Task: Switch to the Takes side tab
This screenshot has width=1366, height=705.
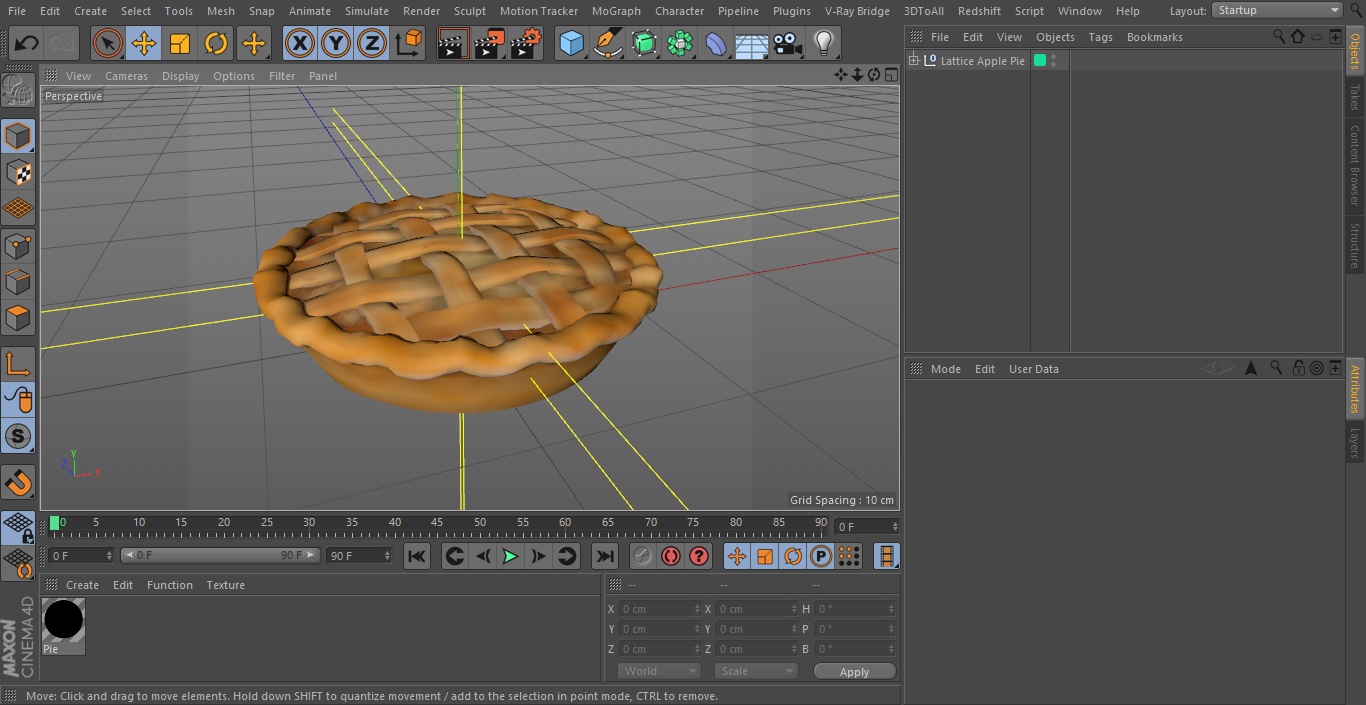Action: tap(1355, 98)
